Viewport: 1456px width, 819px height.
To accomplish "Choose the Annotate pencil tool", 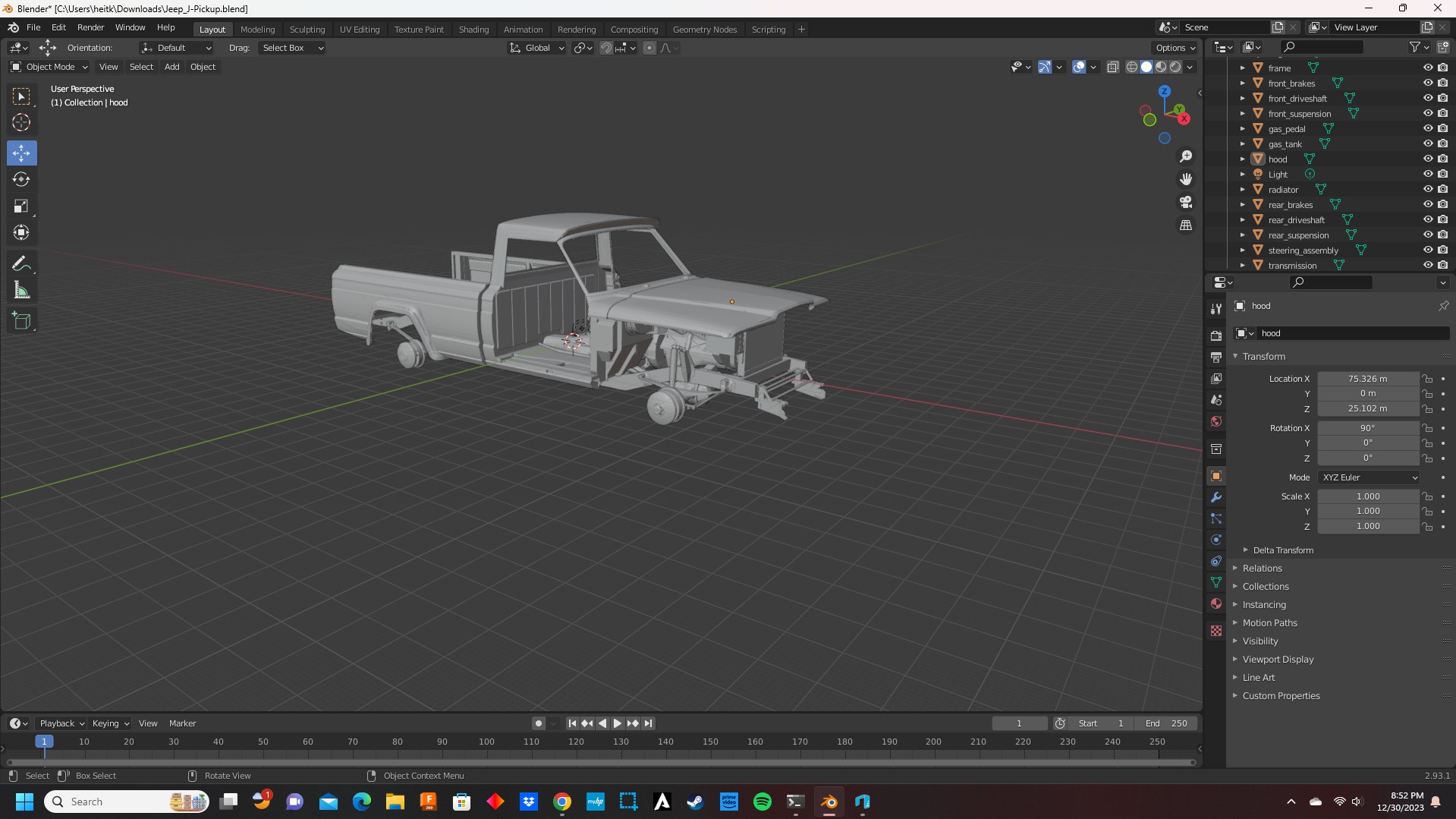I will tap(21, 264).
